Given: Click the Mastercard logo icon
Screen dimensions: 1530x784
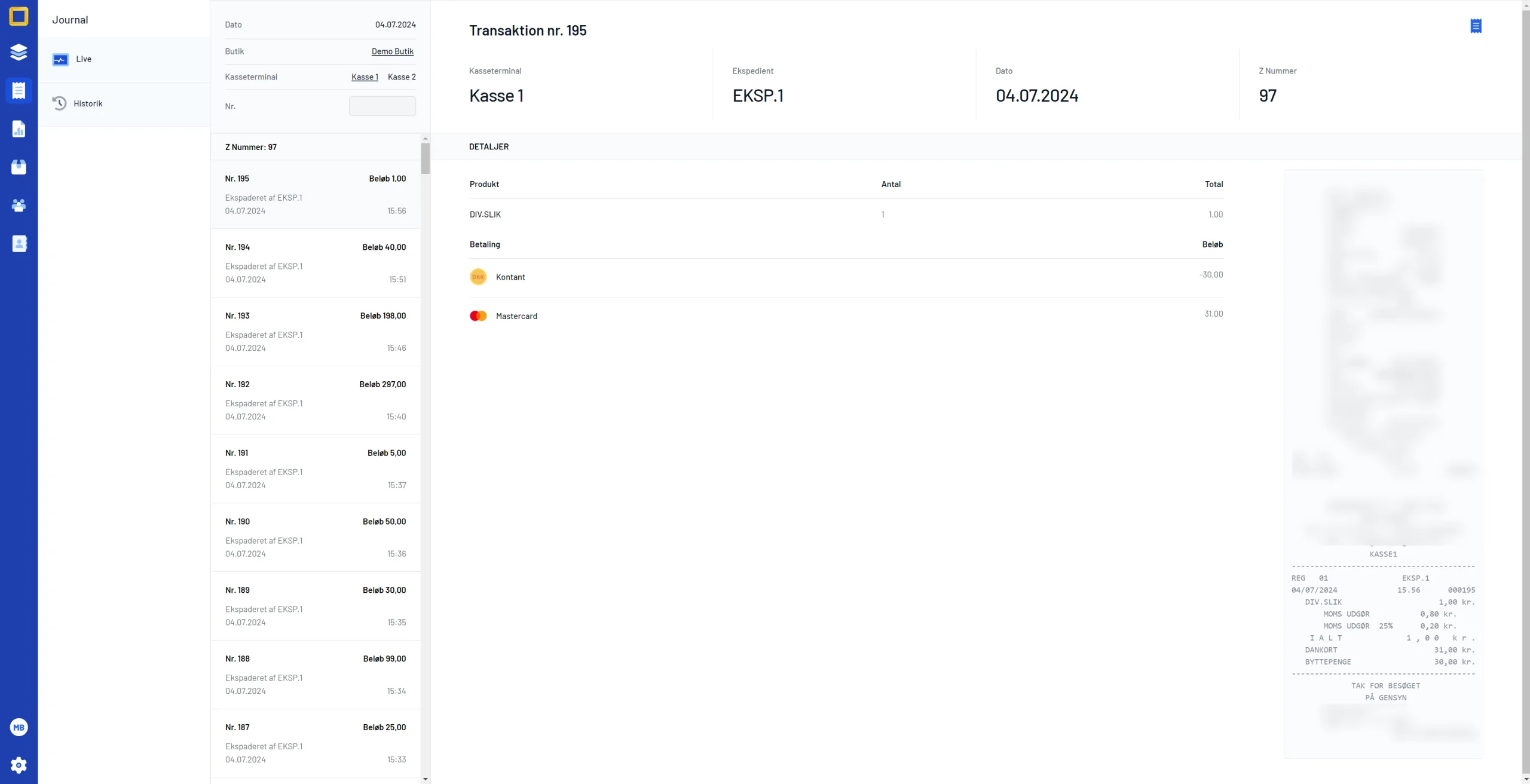Looking at the screenshot, I should tap(478, 316).
